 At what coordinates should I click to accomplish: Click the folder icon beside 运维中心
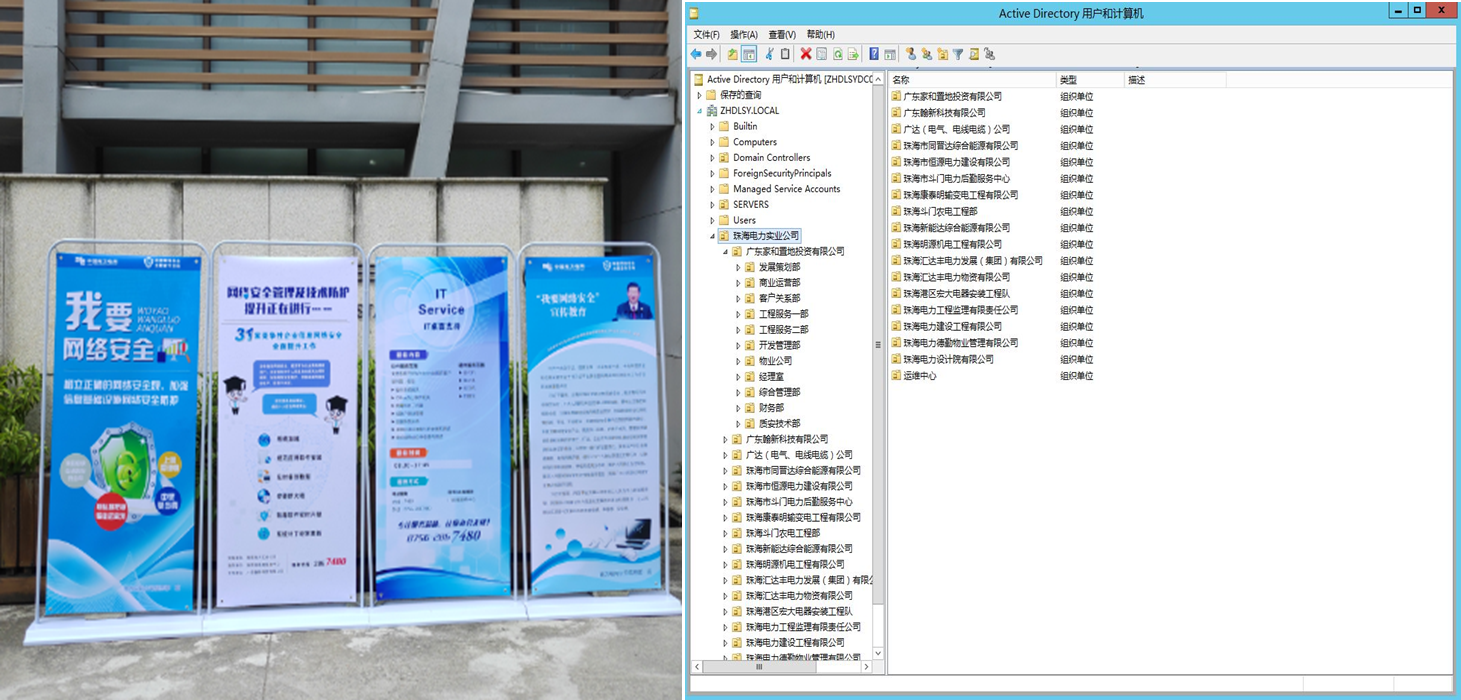(897, 376)
